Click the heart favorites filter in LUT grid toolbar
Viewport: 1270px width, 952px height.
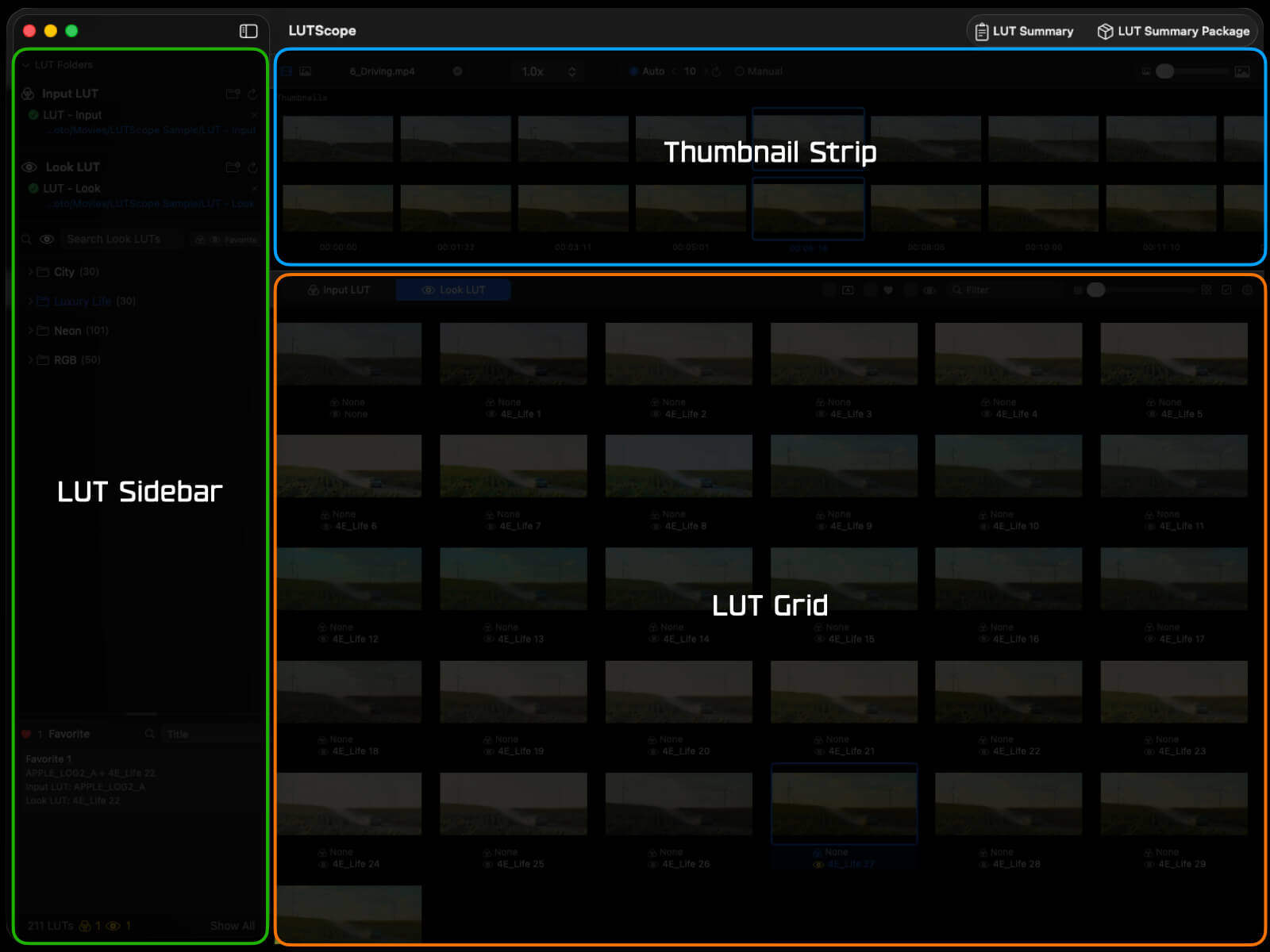click(x=888, y=290)
